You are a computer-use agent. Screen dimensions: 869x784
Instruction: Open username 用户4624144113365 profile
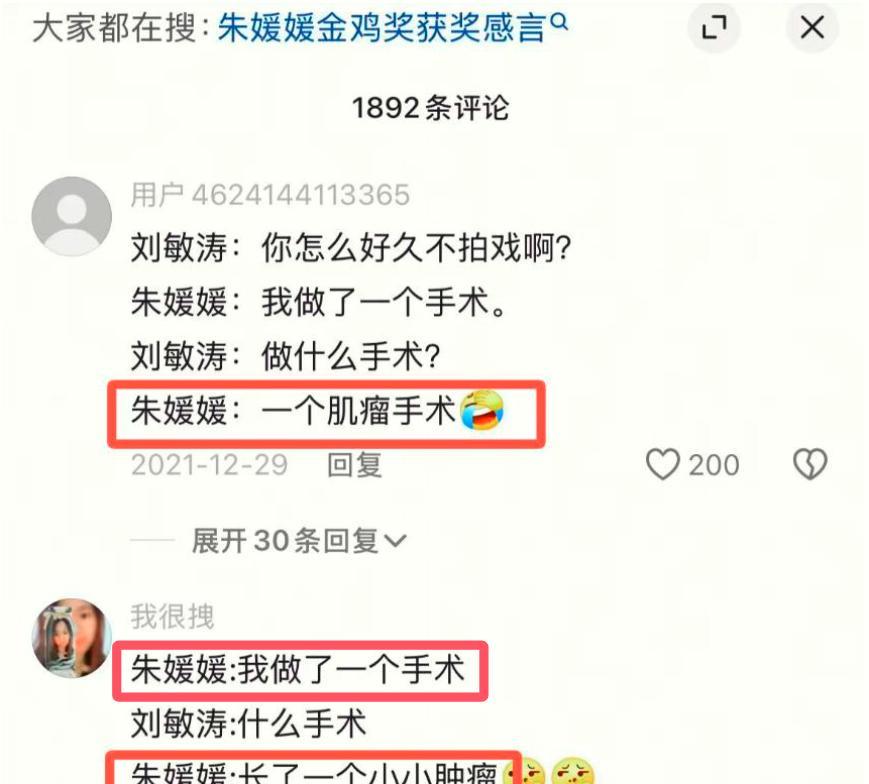[270, 195]
